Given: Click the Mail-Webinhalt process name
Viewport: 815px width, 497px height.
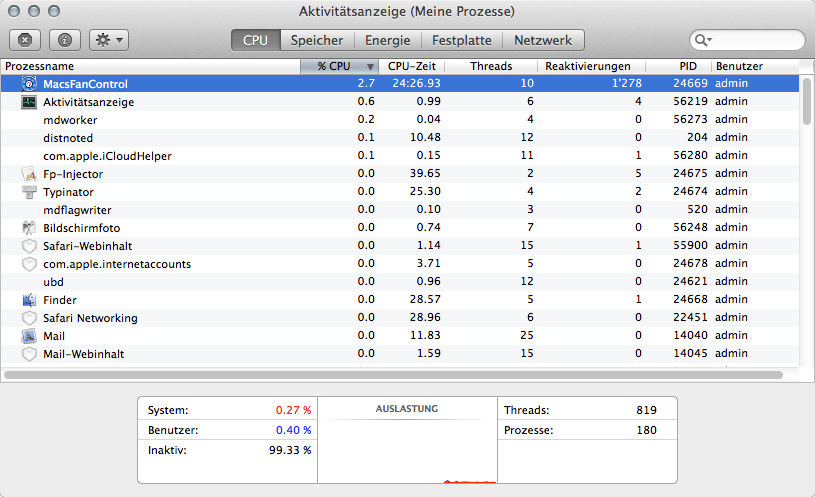Looking at the screenshot, I should 84,354.
